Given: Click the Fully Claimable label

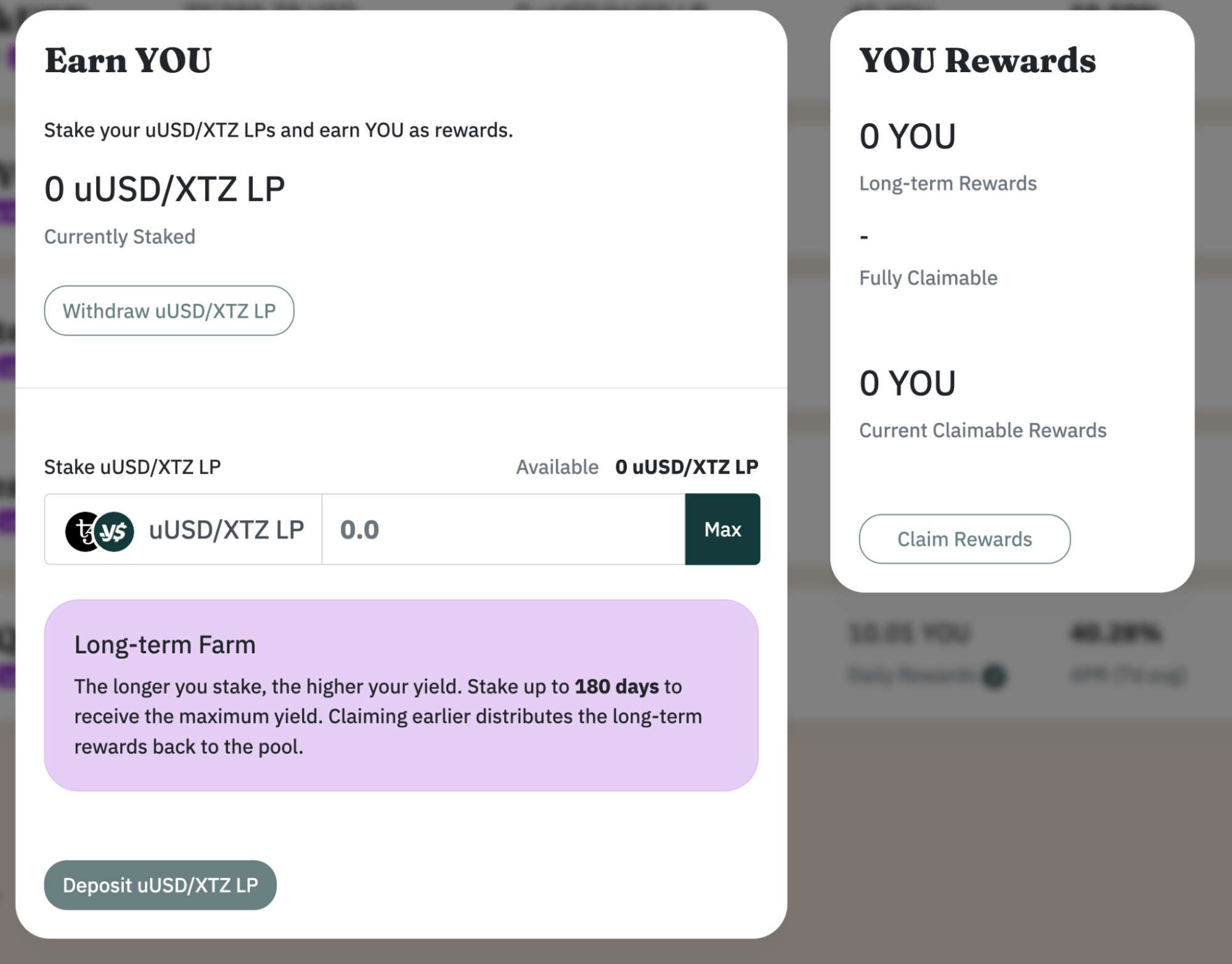Looking at the screenshot, I should click(x=928, y=278).
